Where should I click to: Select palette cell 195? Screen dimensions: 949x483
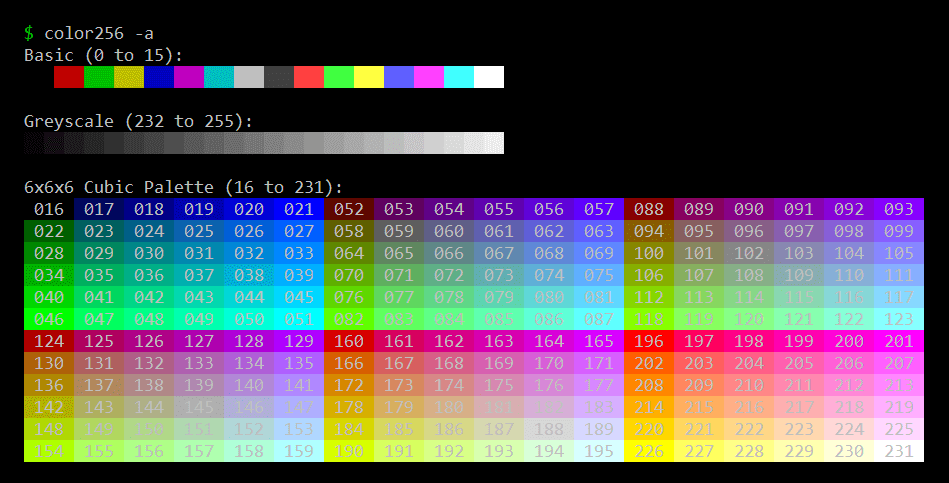(x=599, y=451)
